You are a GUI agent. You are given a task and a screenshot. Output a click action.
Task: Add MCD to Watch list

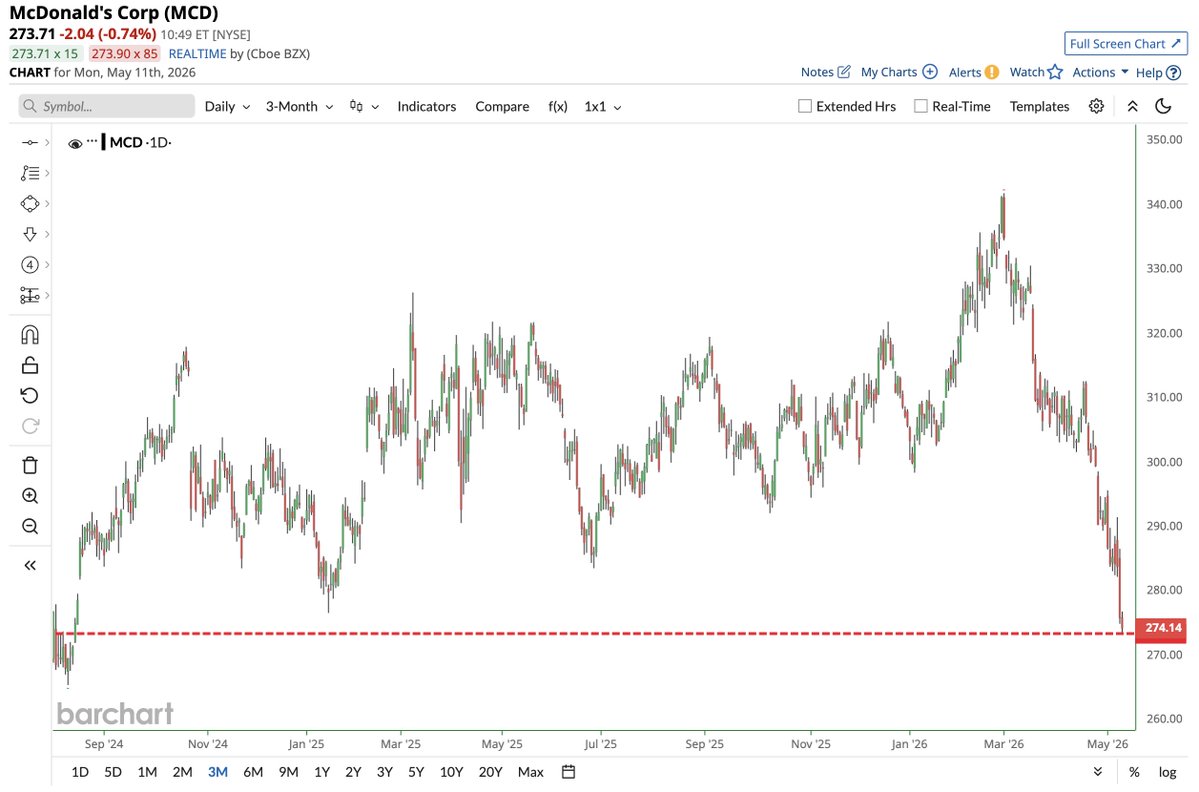click(1036, 72)
